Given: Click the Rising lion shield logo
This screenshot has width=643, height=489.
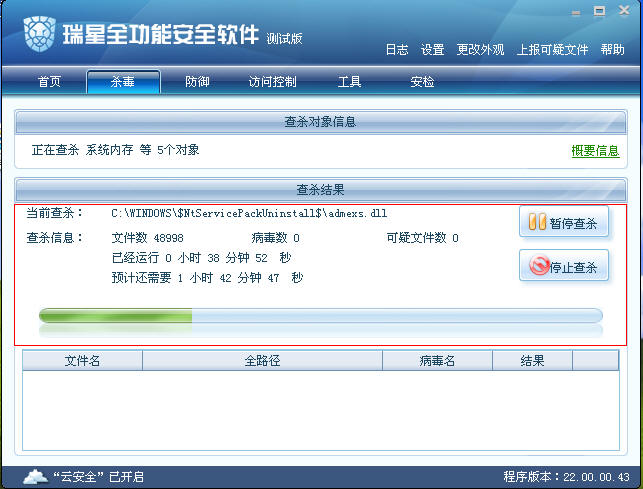Looking at the screenshot, I should click(x=39, y=34).
